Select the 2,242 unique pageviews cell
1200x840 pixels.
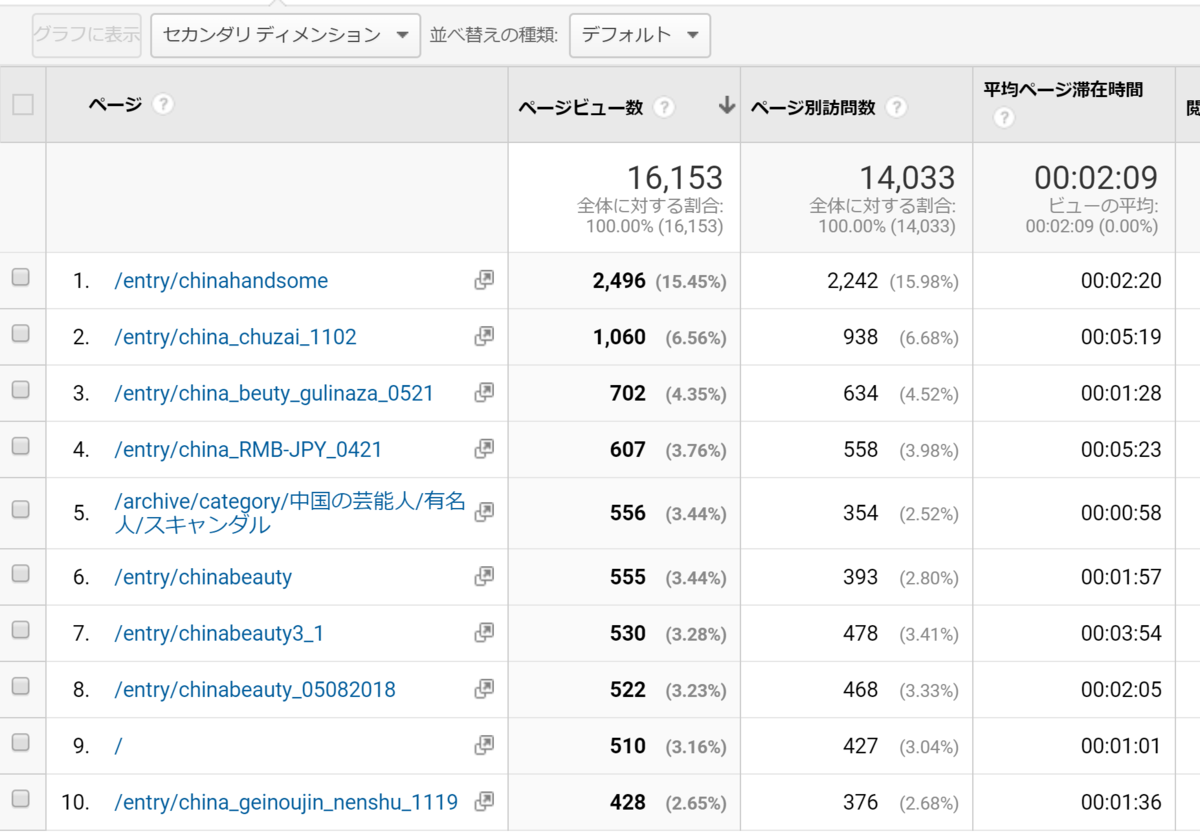coord(852,281)
